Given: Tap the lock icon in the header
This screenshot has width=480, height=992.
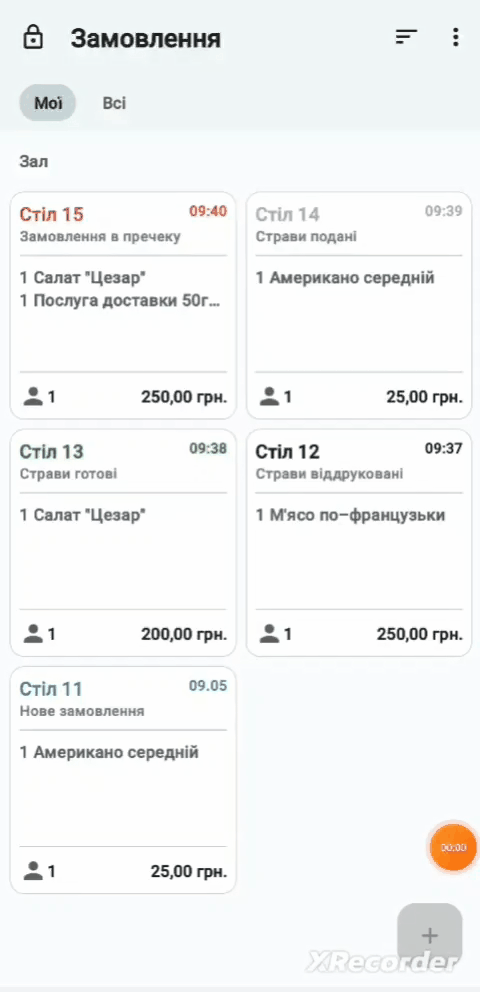Looking at the screenshot, I should click(33, 37).
